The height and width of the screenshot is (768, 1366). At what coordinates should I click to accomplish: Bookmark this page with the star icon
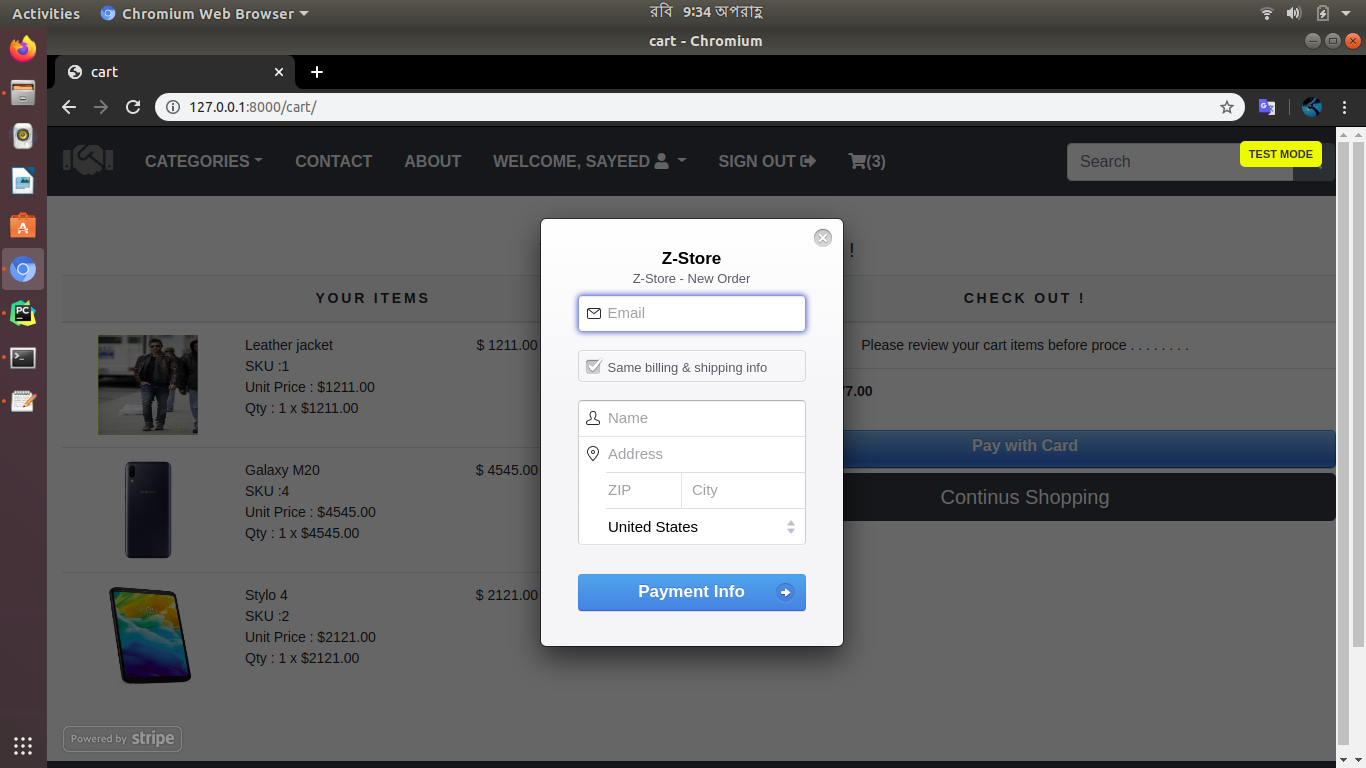pos(1227,107)
